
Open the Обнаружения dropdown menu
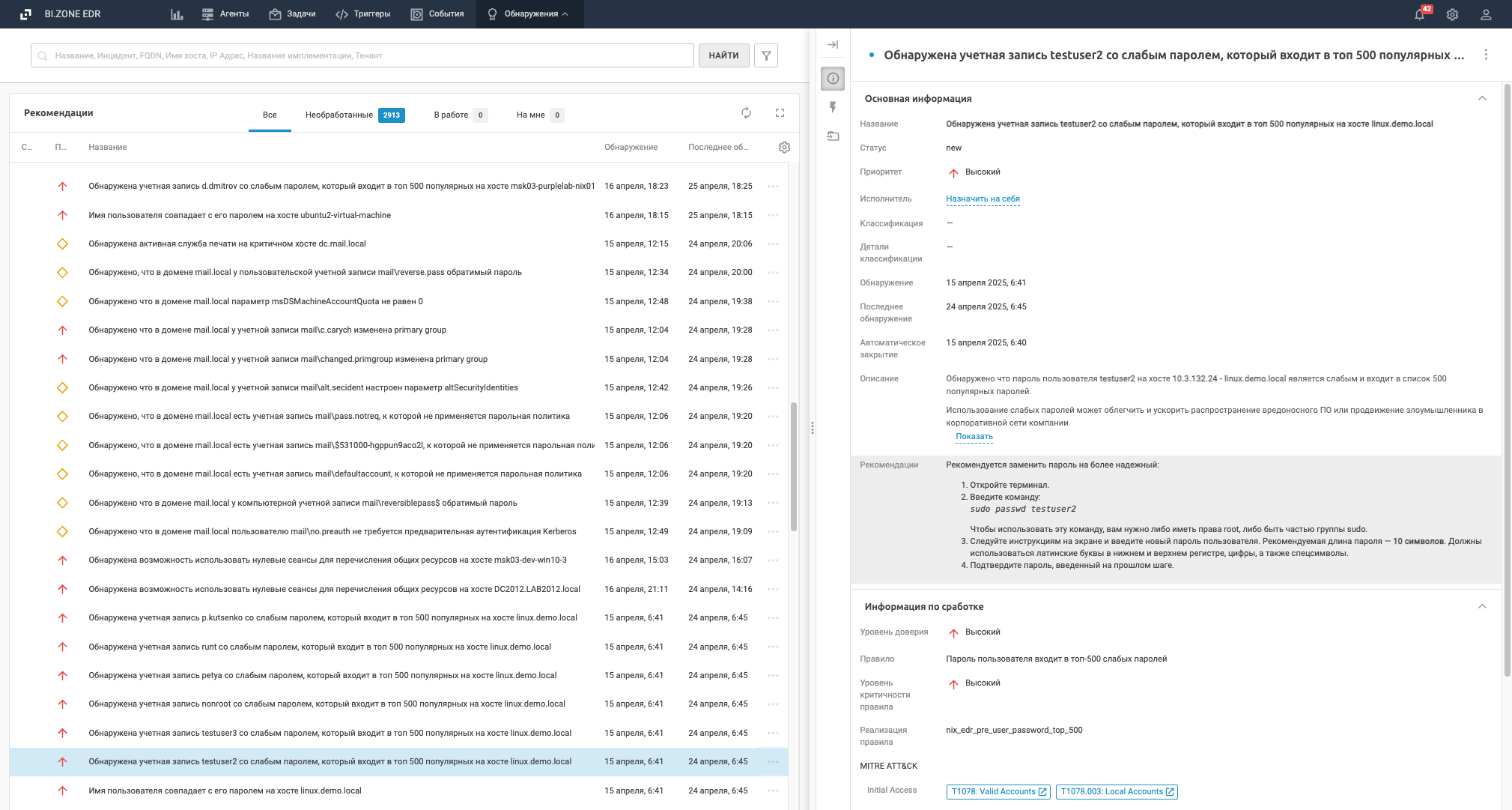click(530, 14)
